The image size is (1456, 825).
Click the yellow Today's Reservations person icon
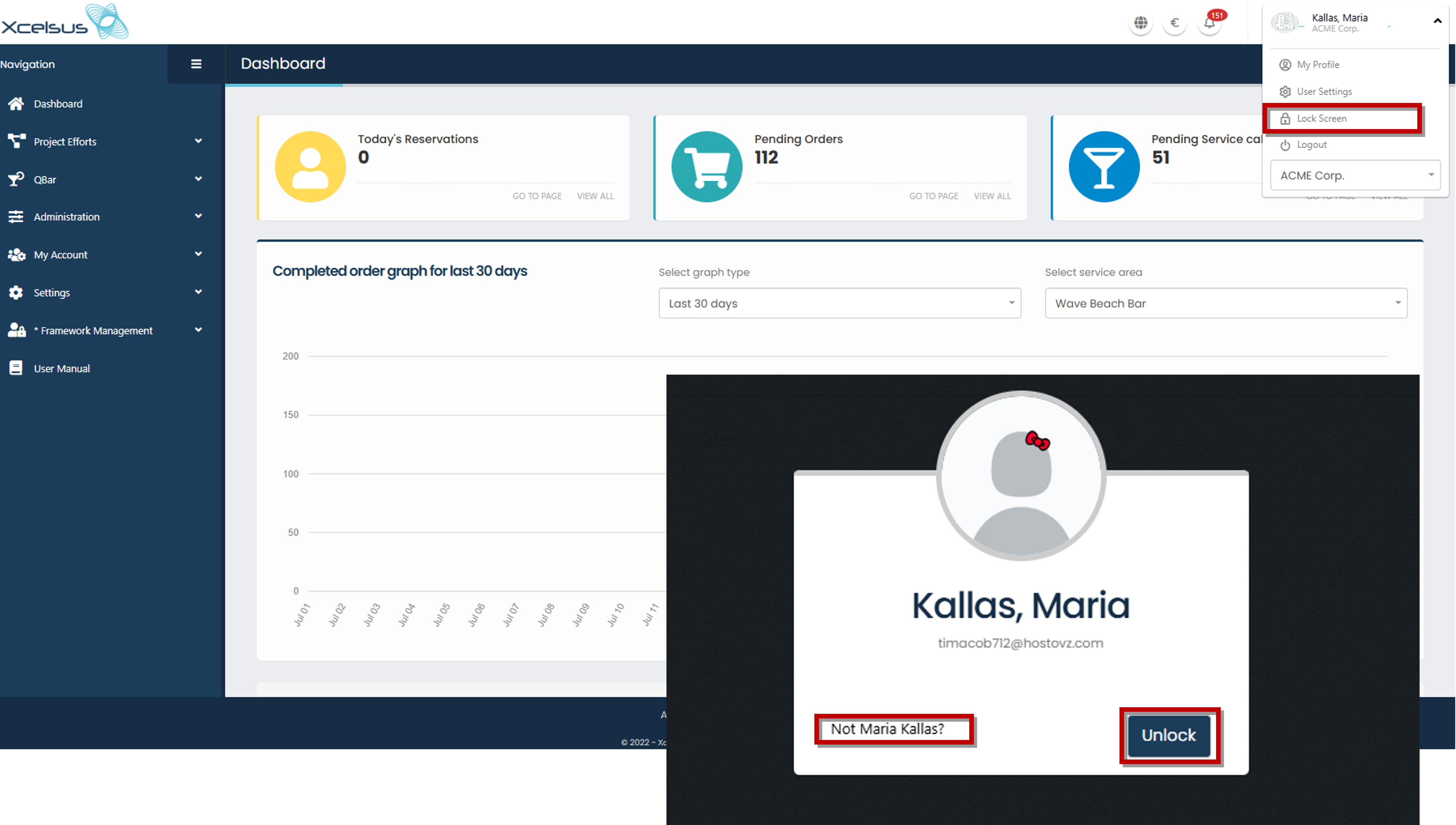click(x=310, y=166)
